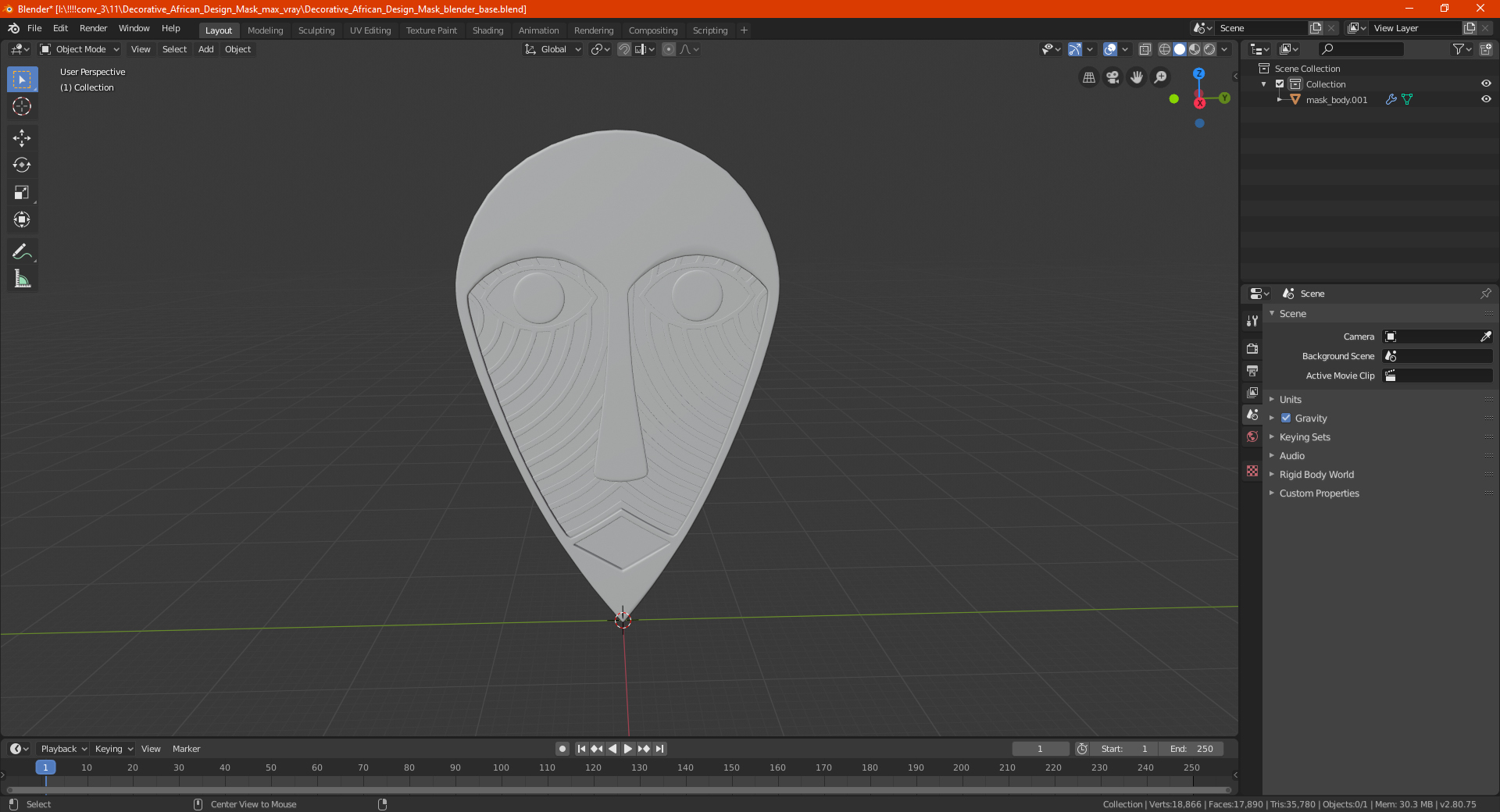The width and height of the screenshot is (1500, 812).
Task: Toggle proportional editing
Action: [669, 49]
